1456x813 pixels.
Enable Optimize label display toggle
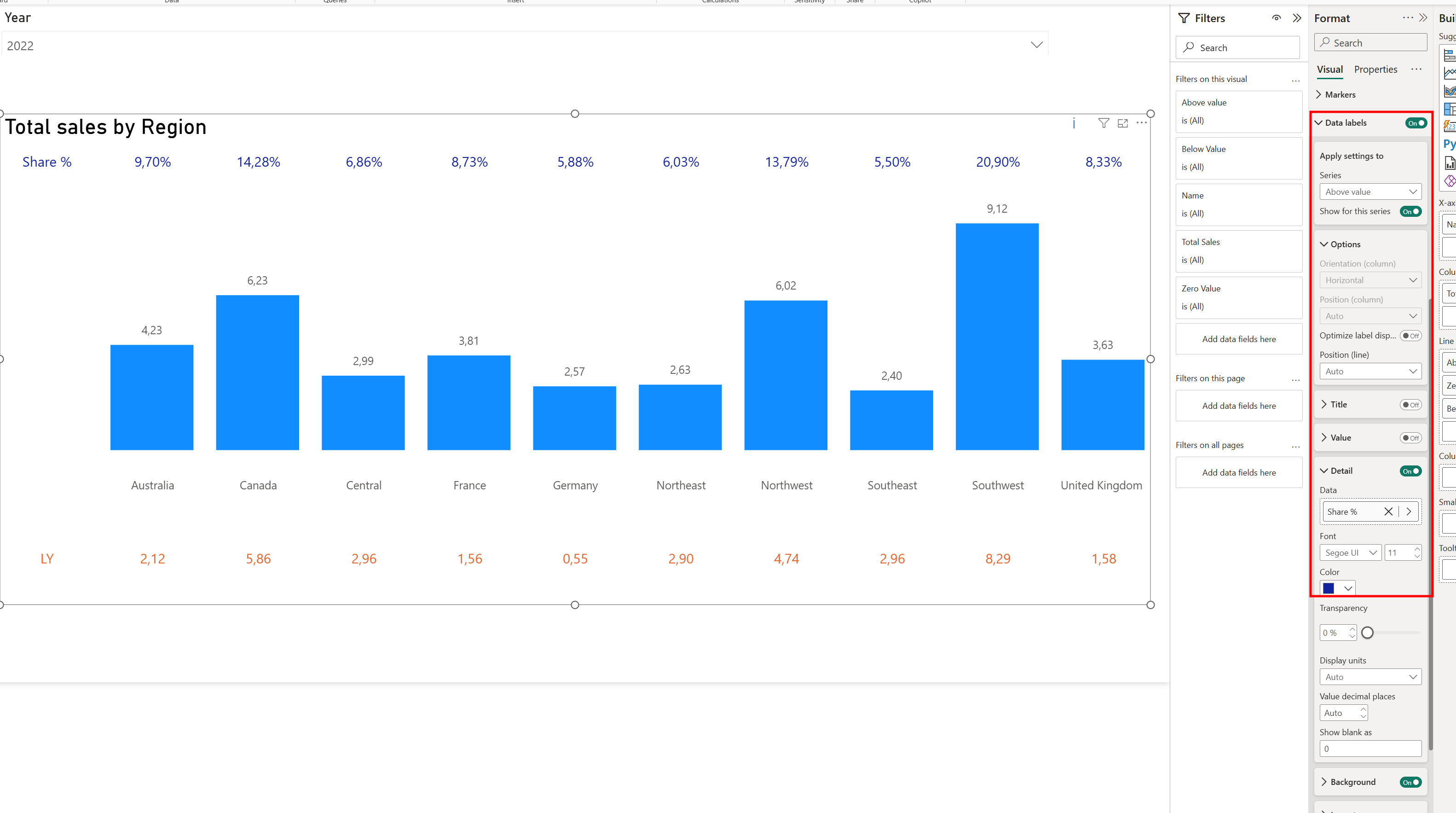pyautogui.click(x=1411, y=336)
